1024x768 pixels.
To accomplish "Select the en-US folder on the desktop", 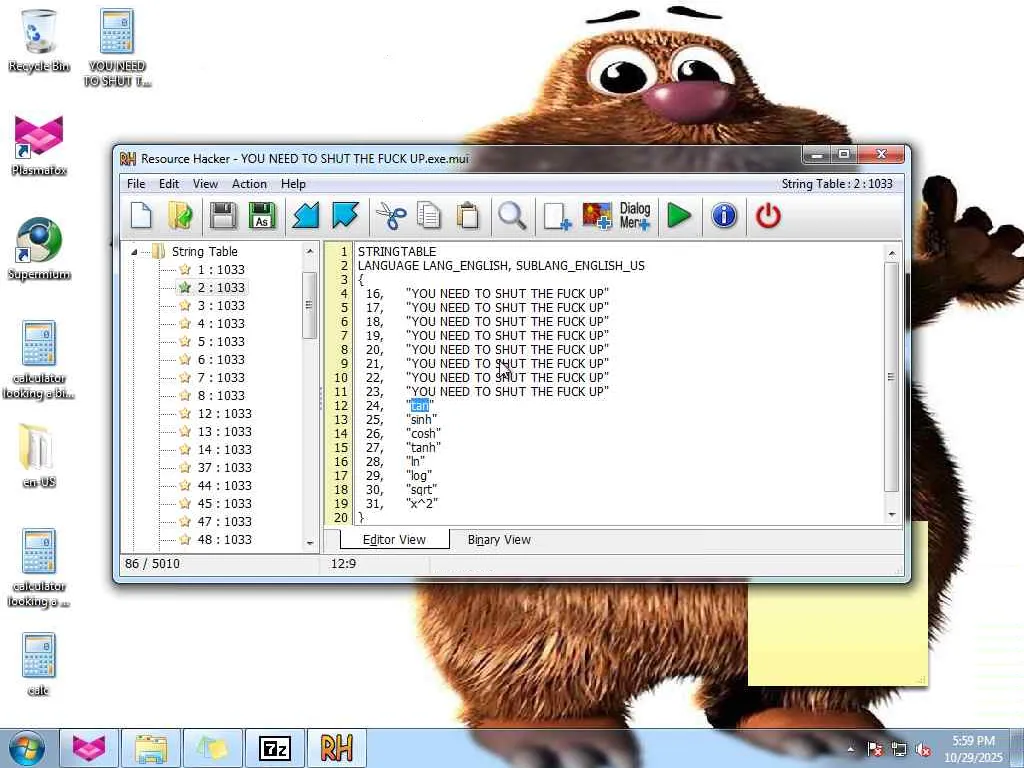I will point(39,456).
